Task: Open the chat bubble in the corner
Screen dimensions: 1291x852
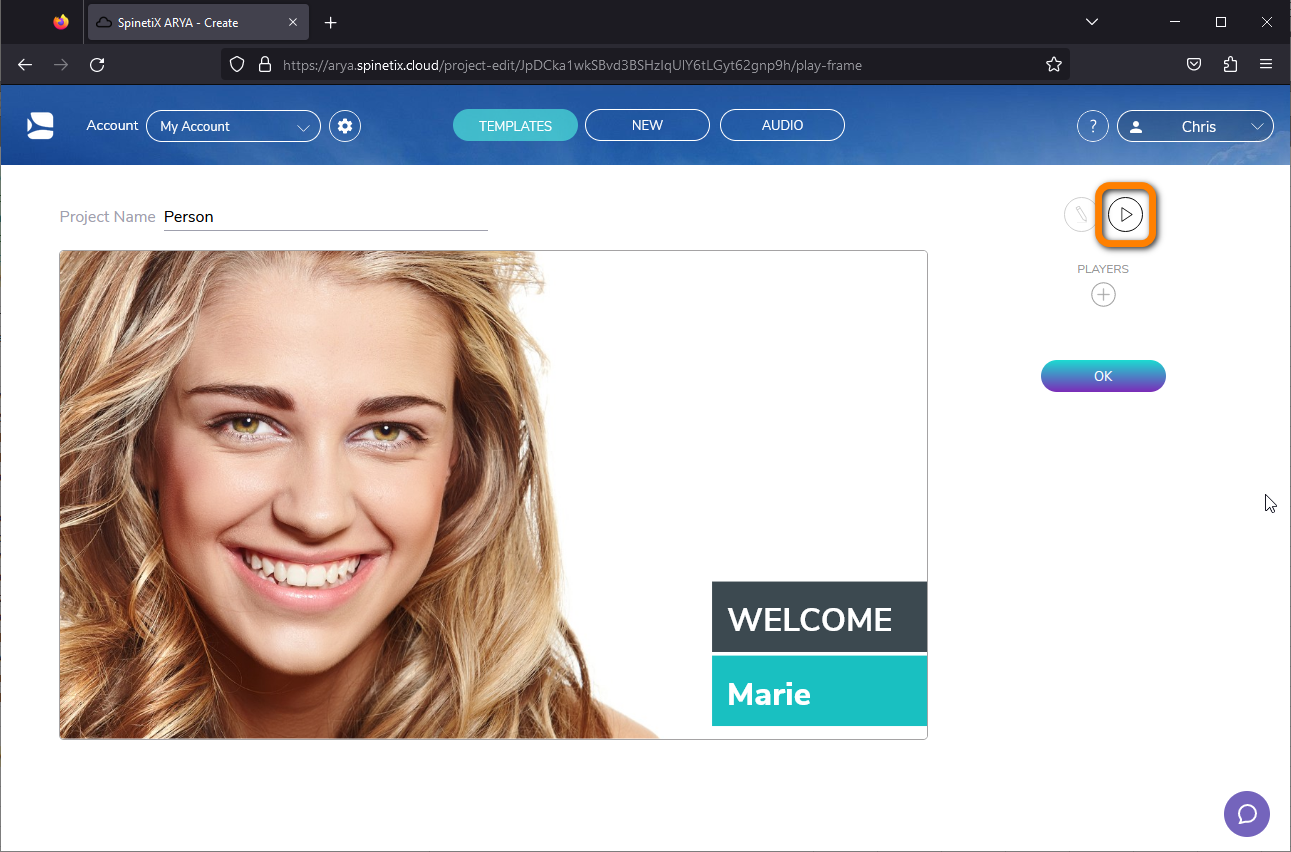Action: pyautogui.click(x=1246, y=813)
